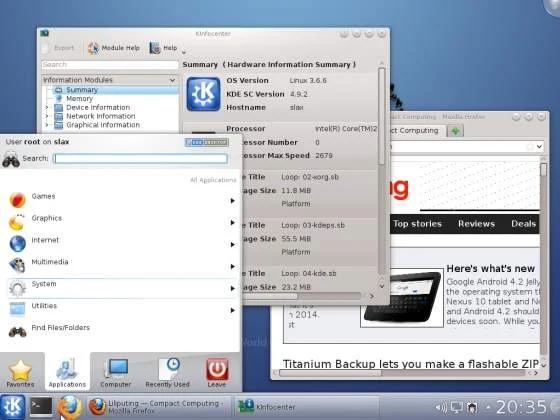
Task: Click the Kickoff menu search field
Action: [141, 159]
